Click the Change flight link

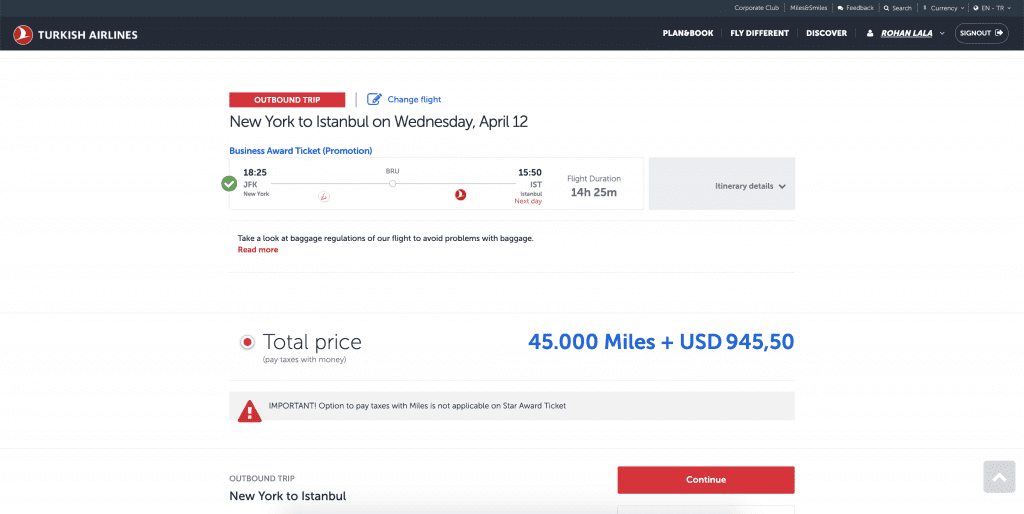(x=414, y=100)
